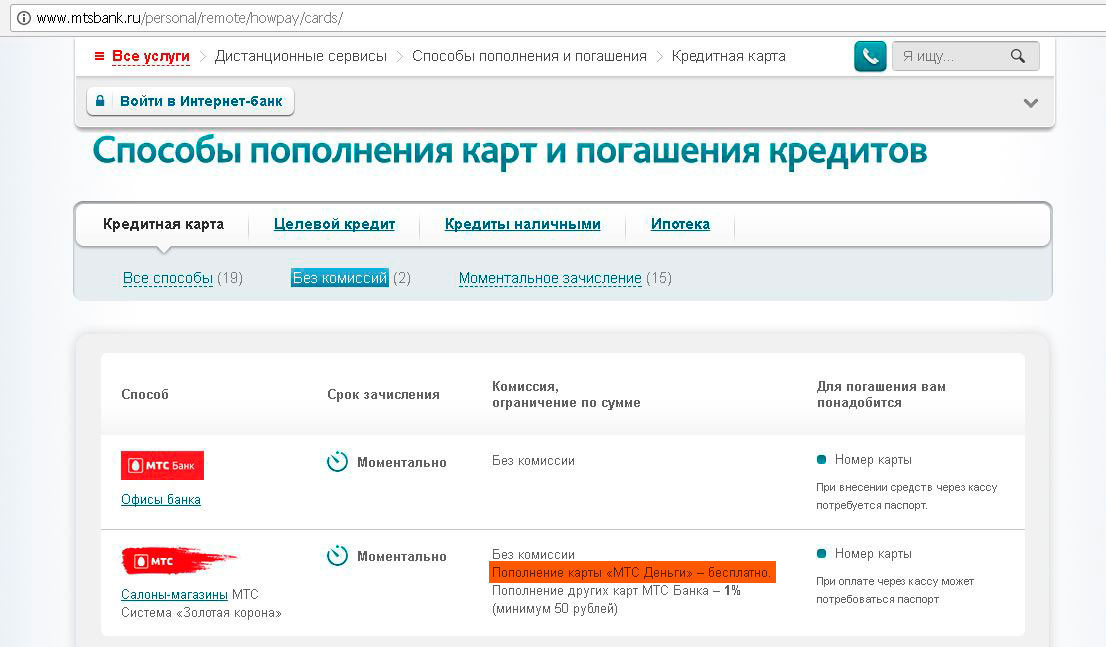Viewport: 1106px width, 647px height.
Task: Click the clock icon in 'Салоны-магазины' row
Action: [337, 556]
